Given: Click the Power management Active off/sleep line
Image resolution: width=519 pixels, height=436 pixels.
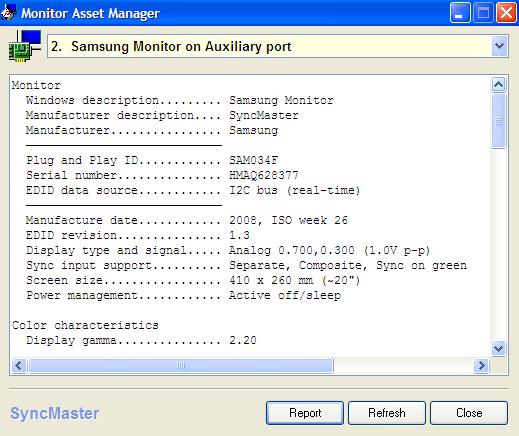Looking at the screenshot, I should (184, 295).
